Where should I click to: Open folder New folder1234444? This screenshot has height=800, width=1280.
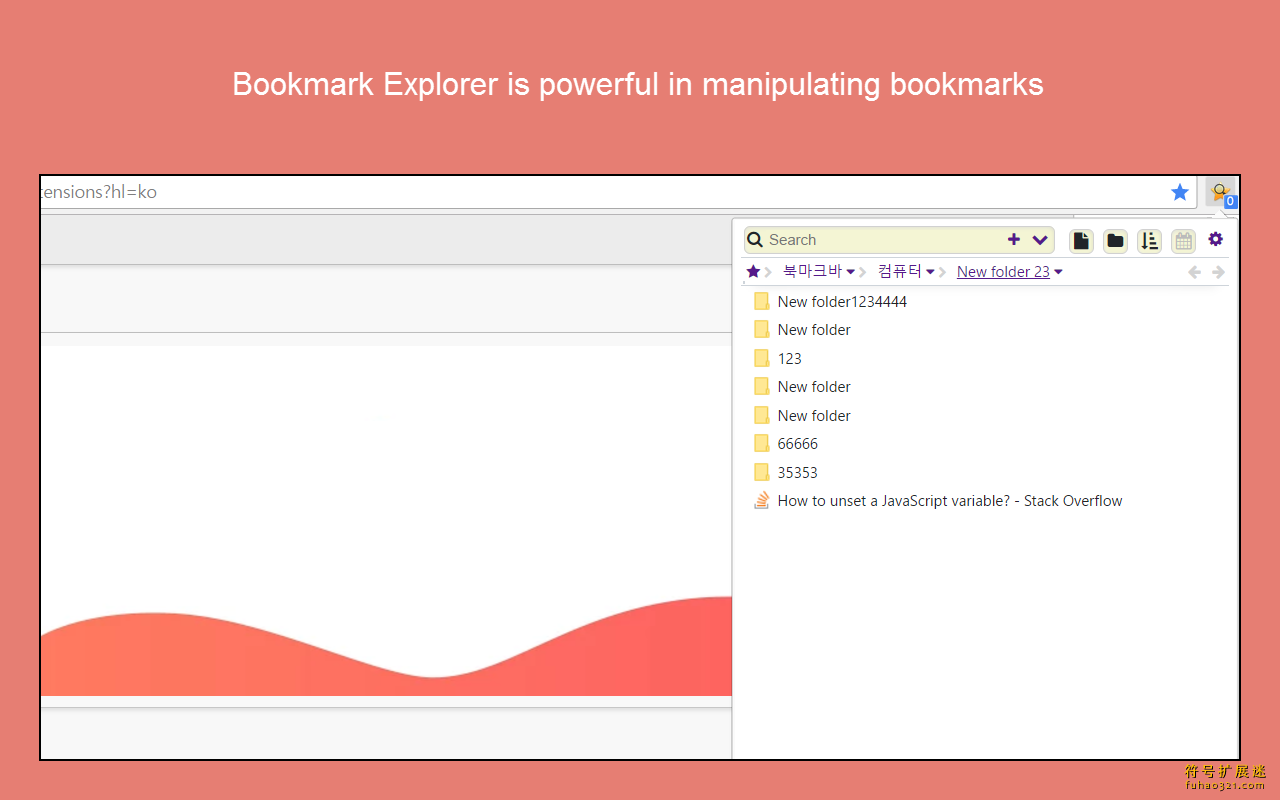pyautogui.click(x=842, y=301)
